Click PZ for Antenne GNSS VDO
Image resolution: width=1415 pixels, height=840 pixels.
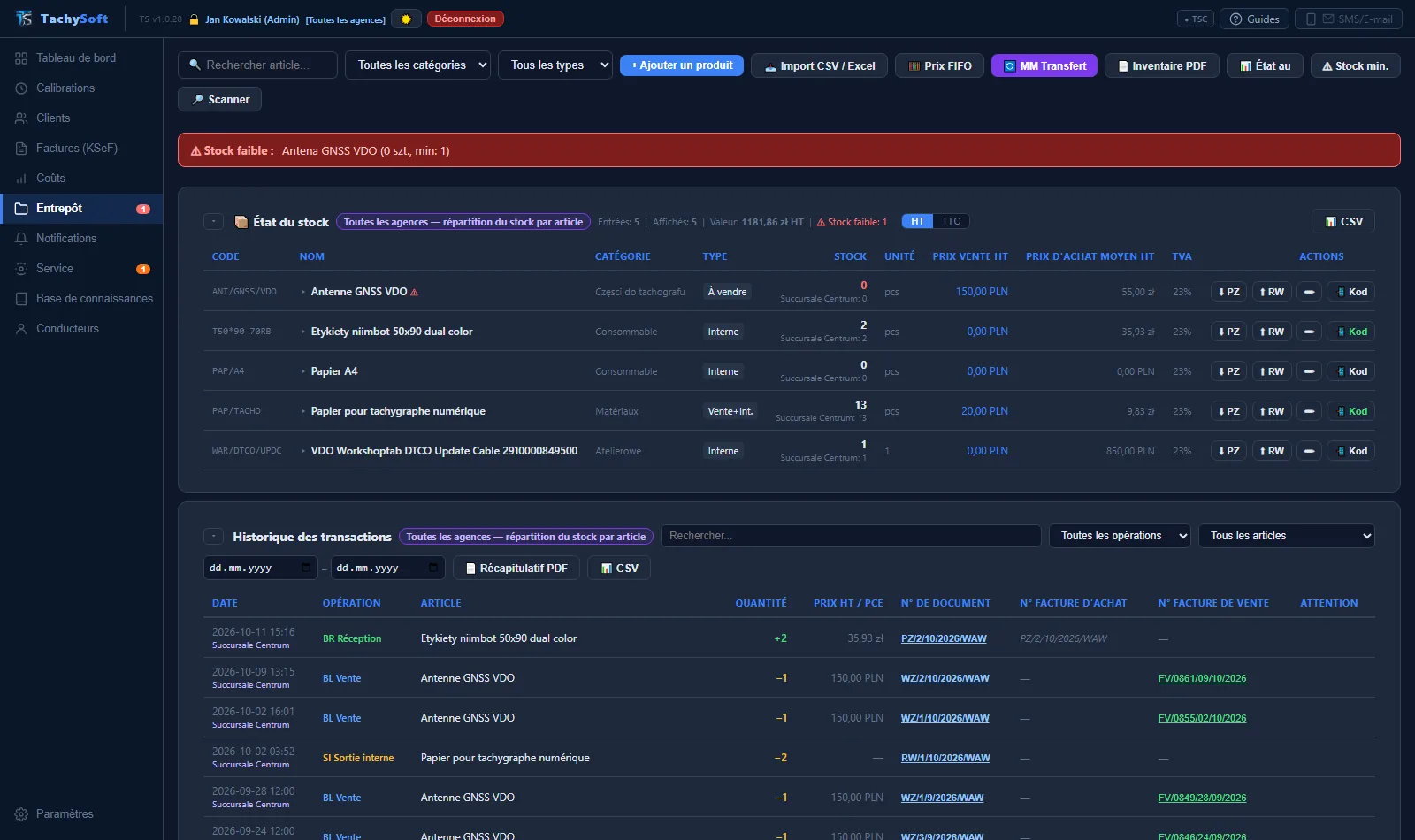tap(1228, 292)
